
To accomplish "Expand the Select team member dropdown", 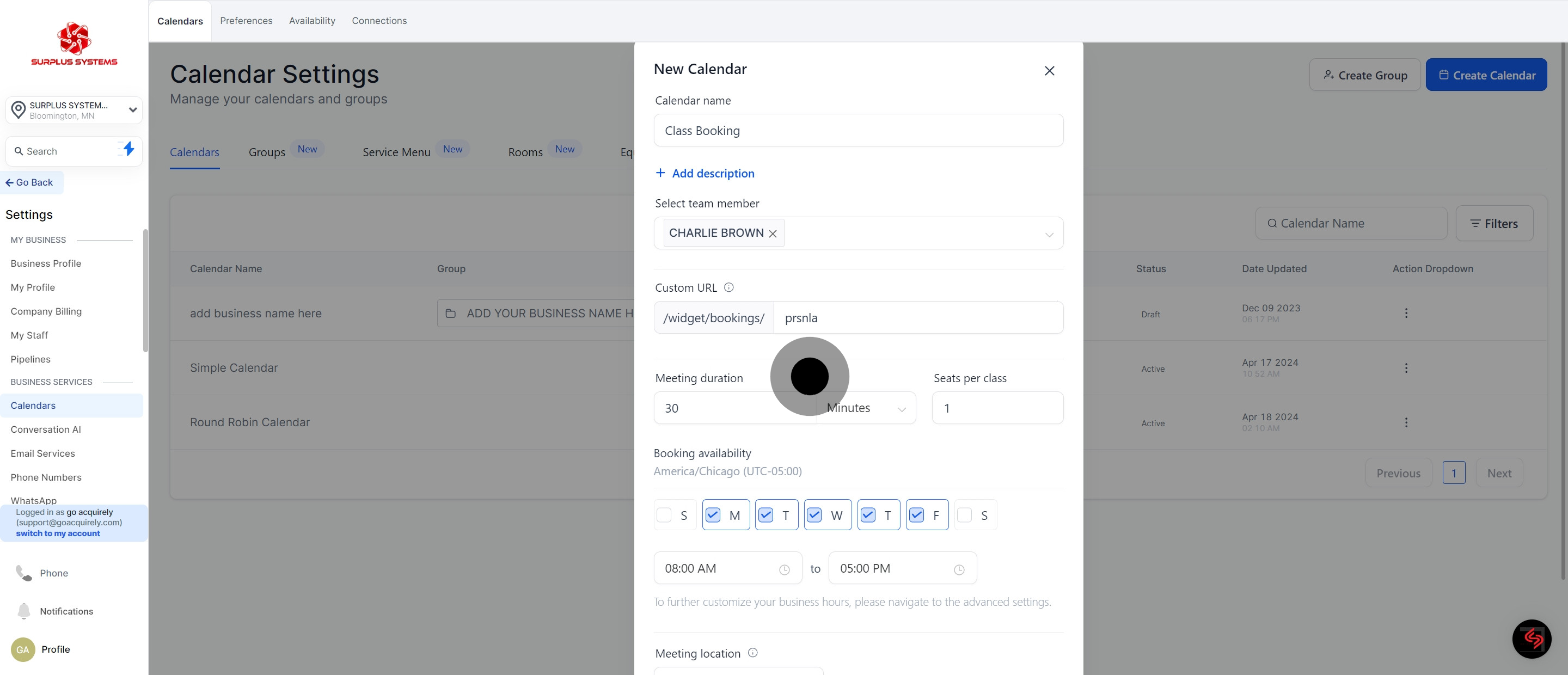I will (1049, 234).
